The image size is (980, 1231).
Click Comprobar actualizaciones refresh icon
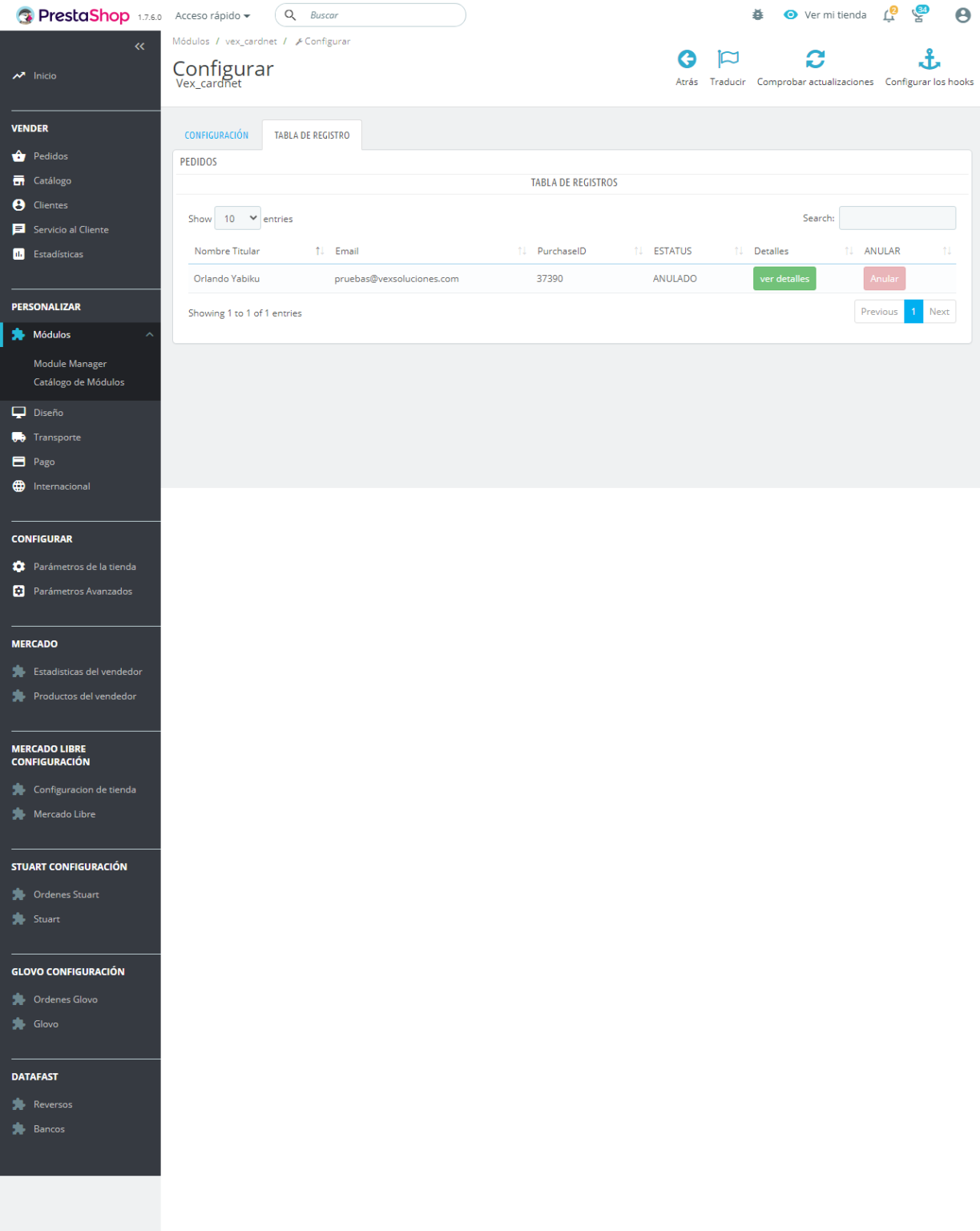(x=815, y=58)
